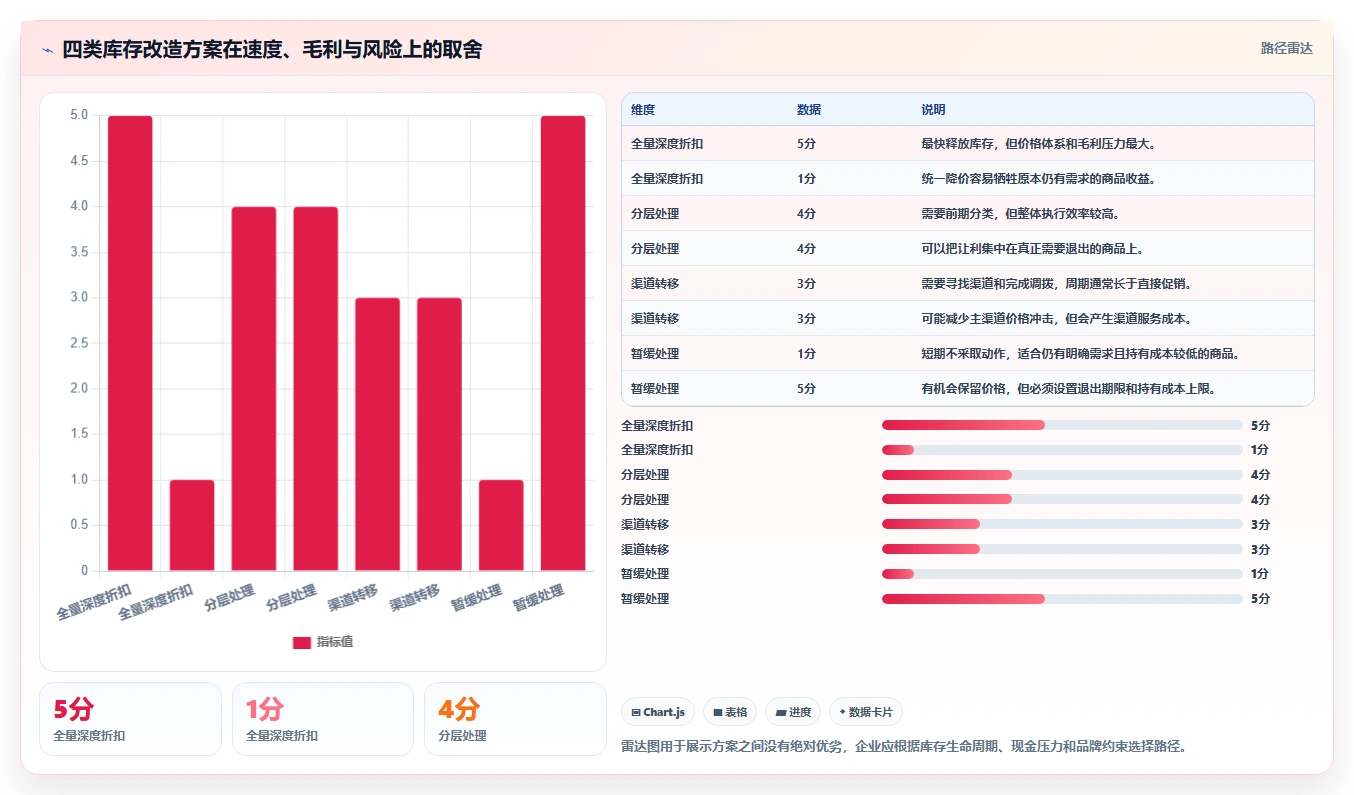Select the row 有机会保留价格,但必须设置退出期限
The height and width of the screenshot is (795, 1354).
click(x=968, y=389)
